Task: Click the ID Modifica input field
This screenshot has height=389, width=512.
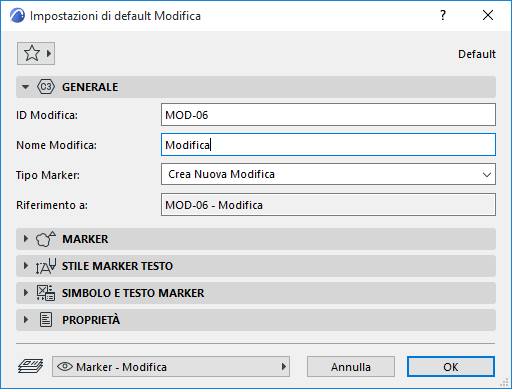Action: pyautogui.click(x=328, y=115)
